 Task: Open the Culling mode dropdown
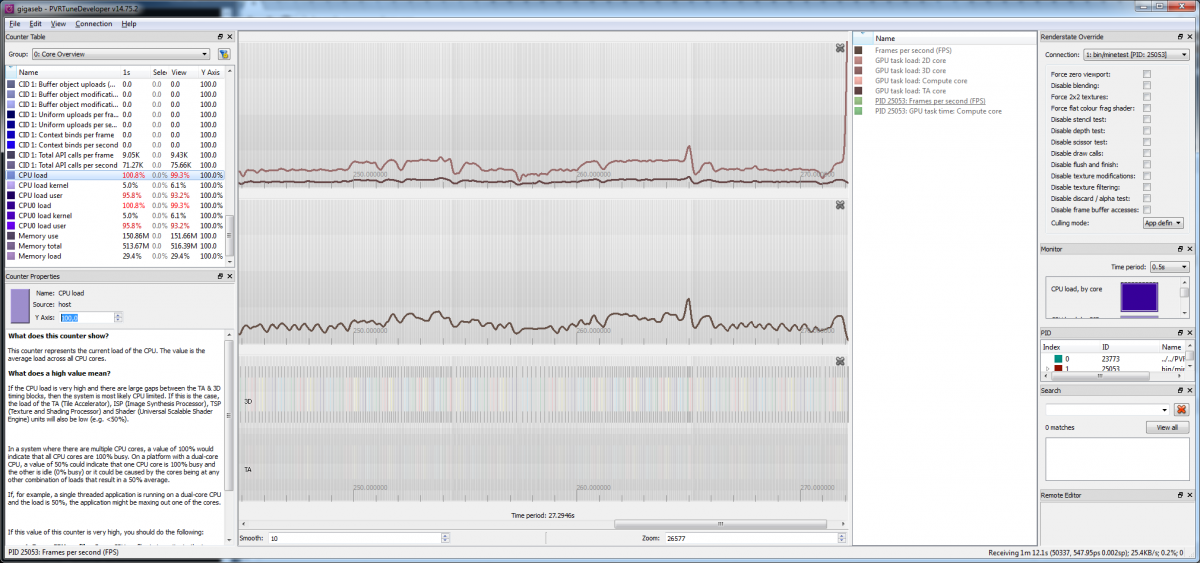1163,223
